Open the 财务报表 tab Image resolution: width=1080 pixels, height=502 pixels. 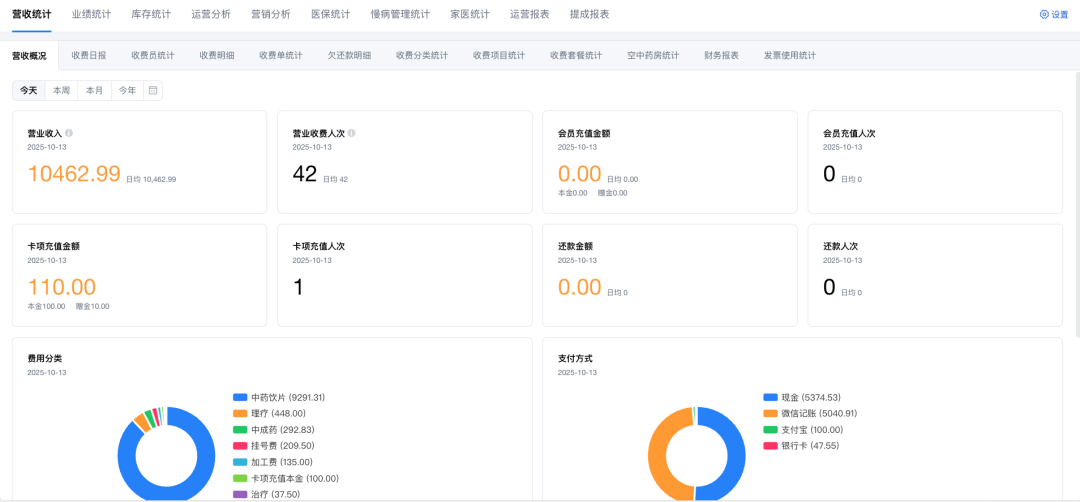coord(721,56)
